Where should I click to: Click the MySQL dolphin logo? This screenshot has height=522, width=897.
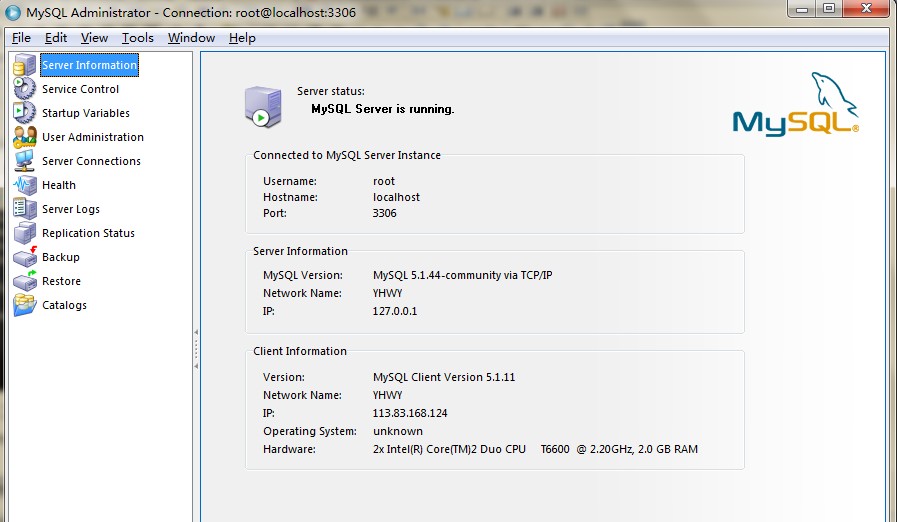(x=796, y=106)
